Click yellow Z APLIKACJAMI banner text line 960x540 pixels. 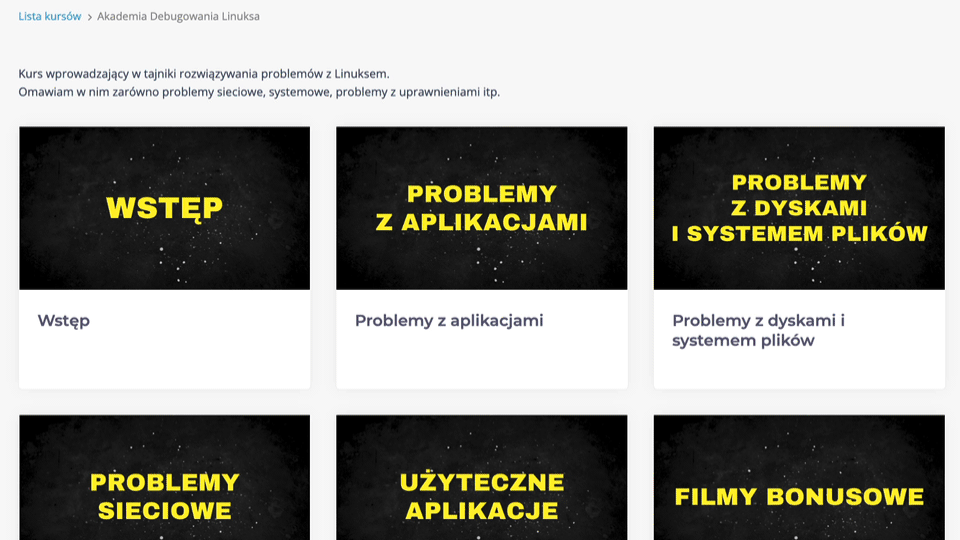(481, 222)
